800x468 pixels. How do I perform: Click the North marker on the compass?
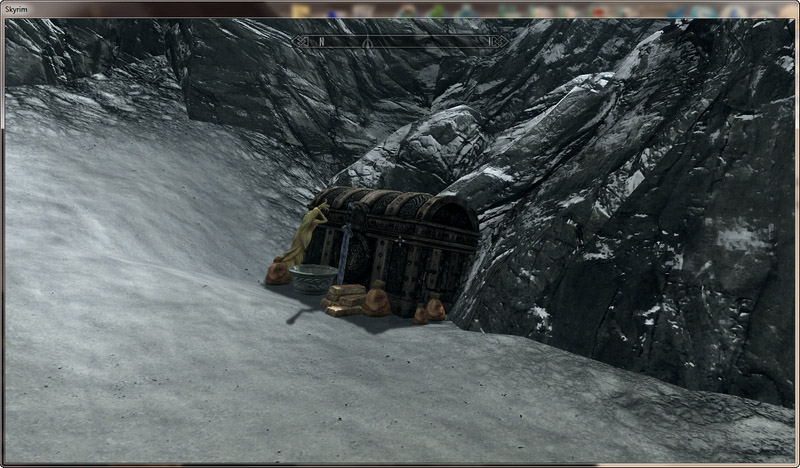tap(321, 42)
